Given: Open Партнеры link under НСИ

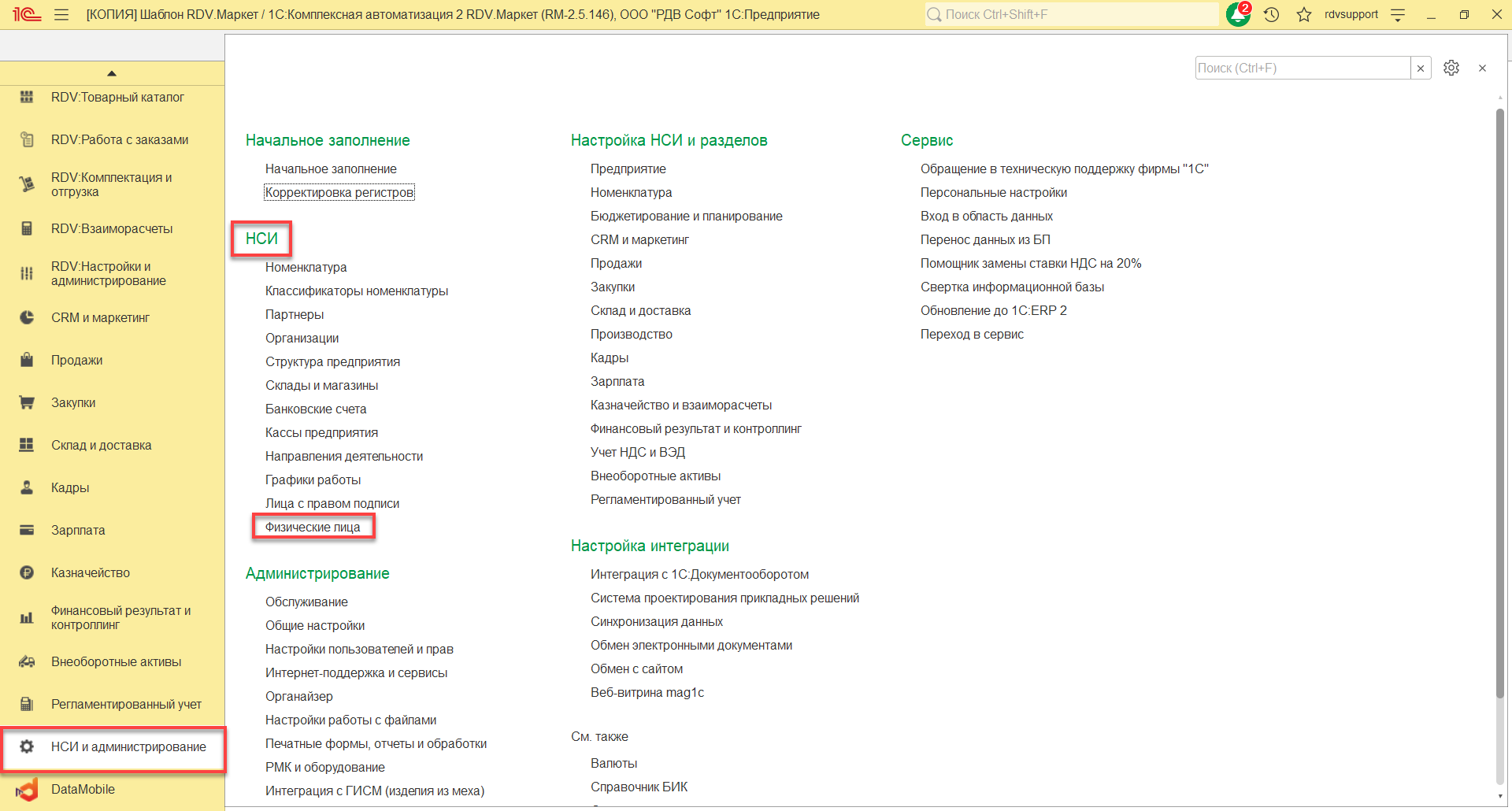Looking at the screenshot, I should (295, 314).
